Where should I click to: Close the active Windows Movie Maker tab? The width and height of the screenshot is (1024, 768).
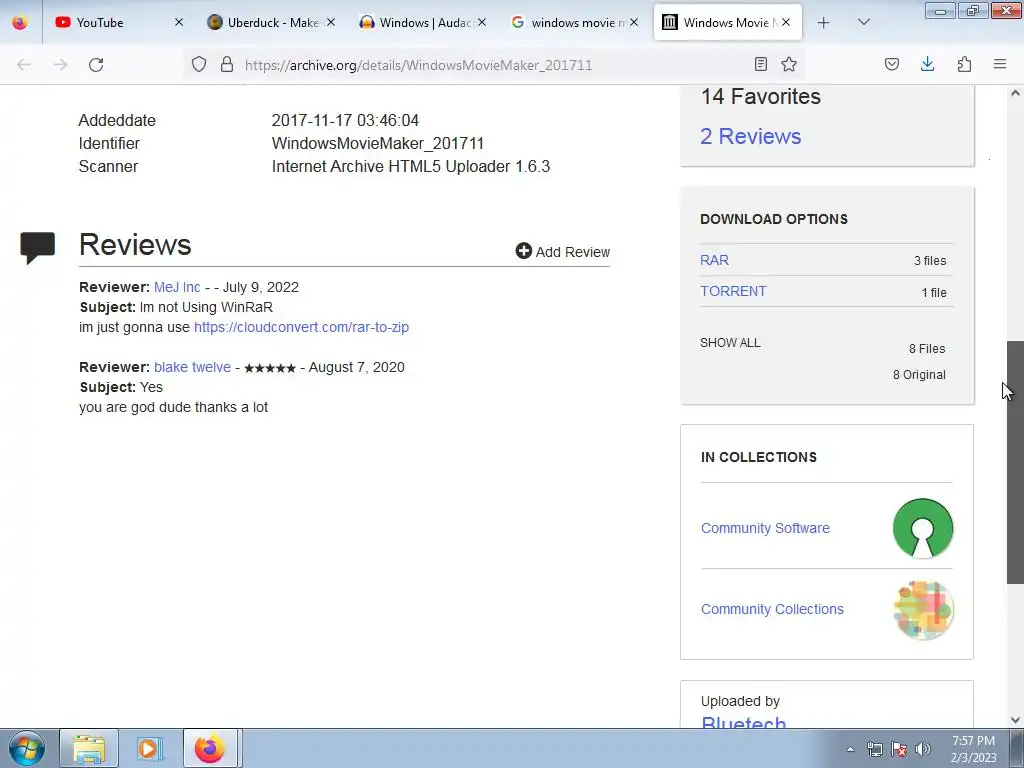(x=786, y=23)
